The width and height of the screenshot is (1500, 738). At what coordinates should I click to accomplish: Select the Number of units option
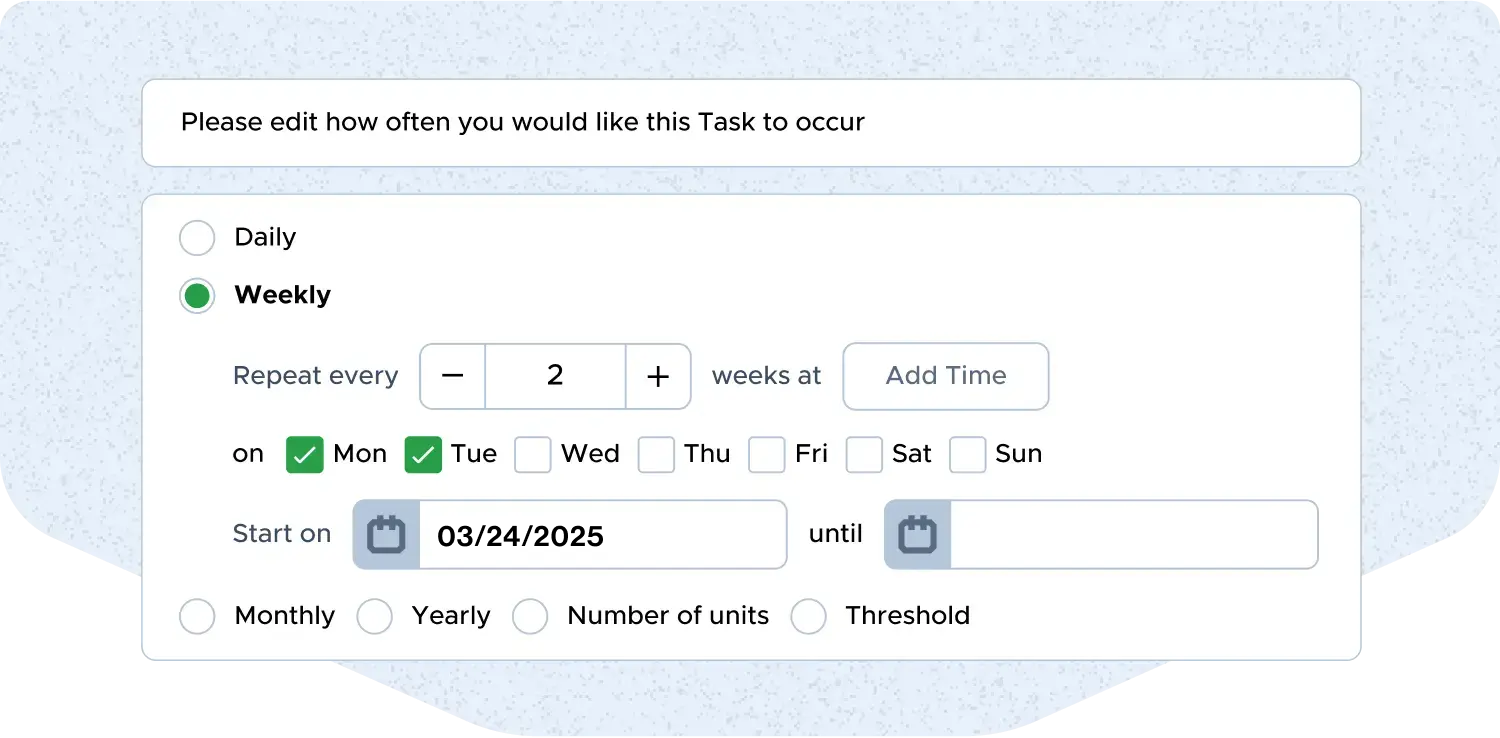[530, 616]
